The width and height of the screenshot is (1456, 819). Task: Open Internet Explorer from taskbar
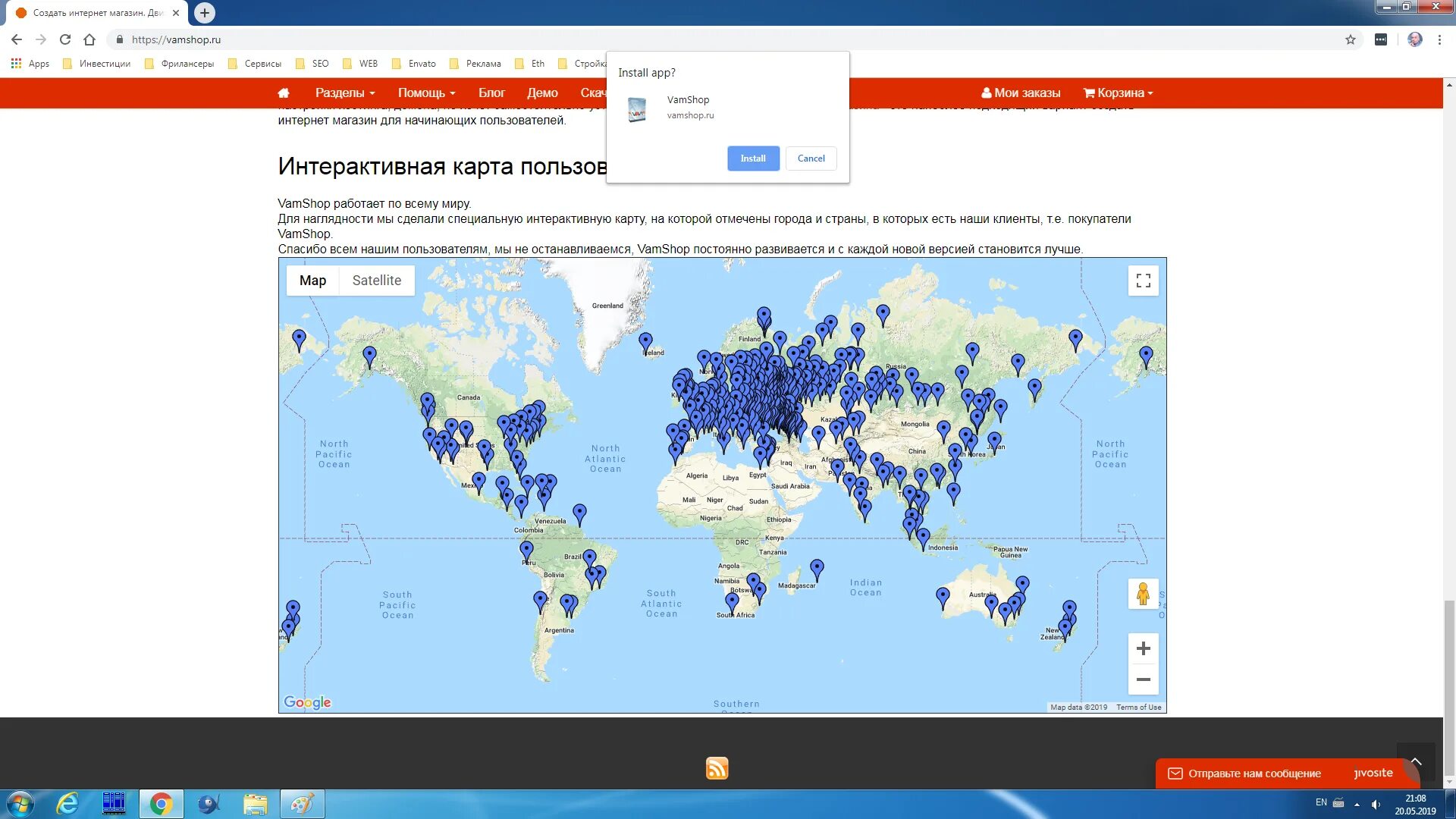(68, 803)
